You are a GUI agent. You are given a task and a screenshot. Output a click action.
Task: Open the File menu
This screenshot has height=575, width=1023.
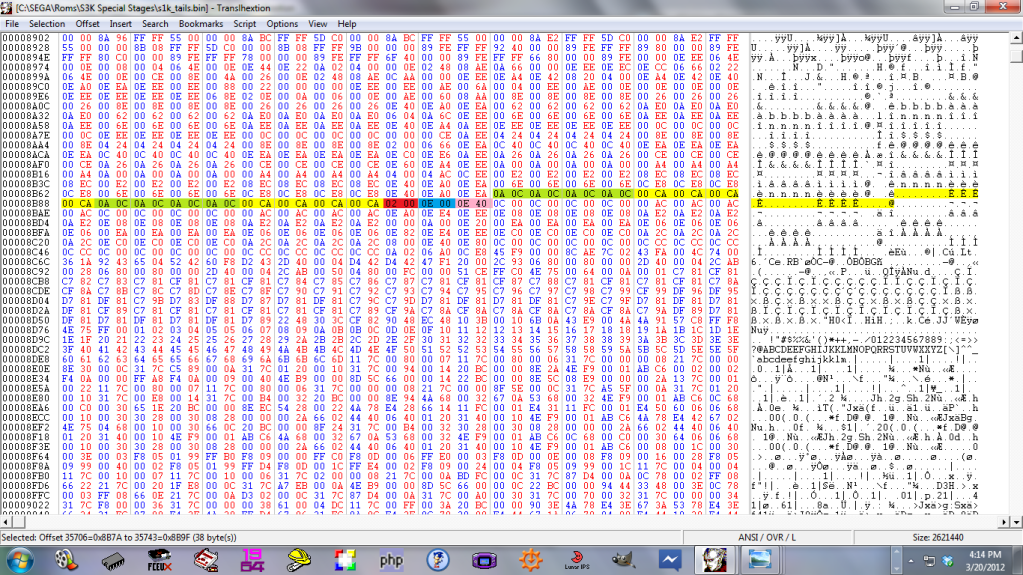click(12, 23)
